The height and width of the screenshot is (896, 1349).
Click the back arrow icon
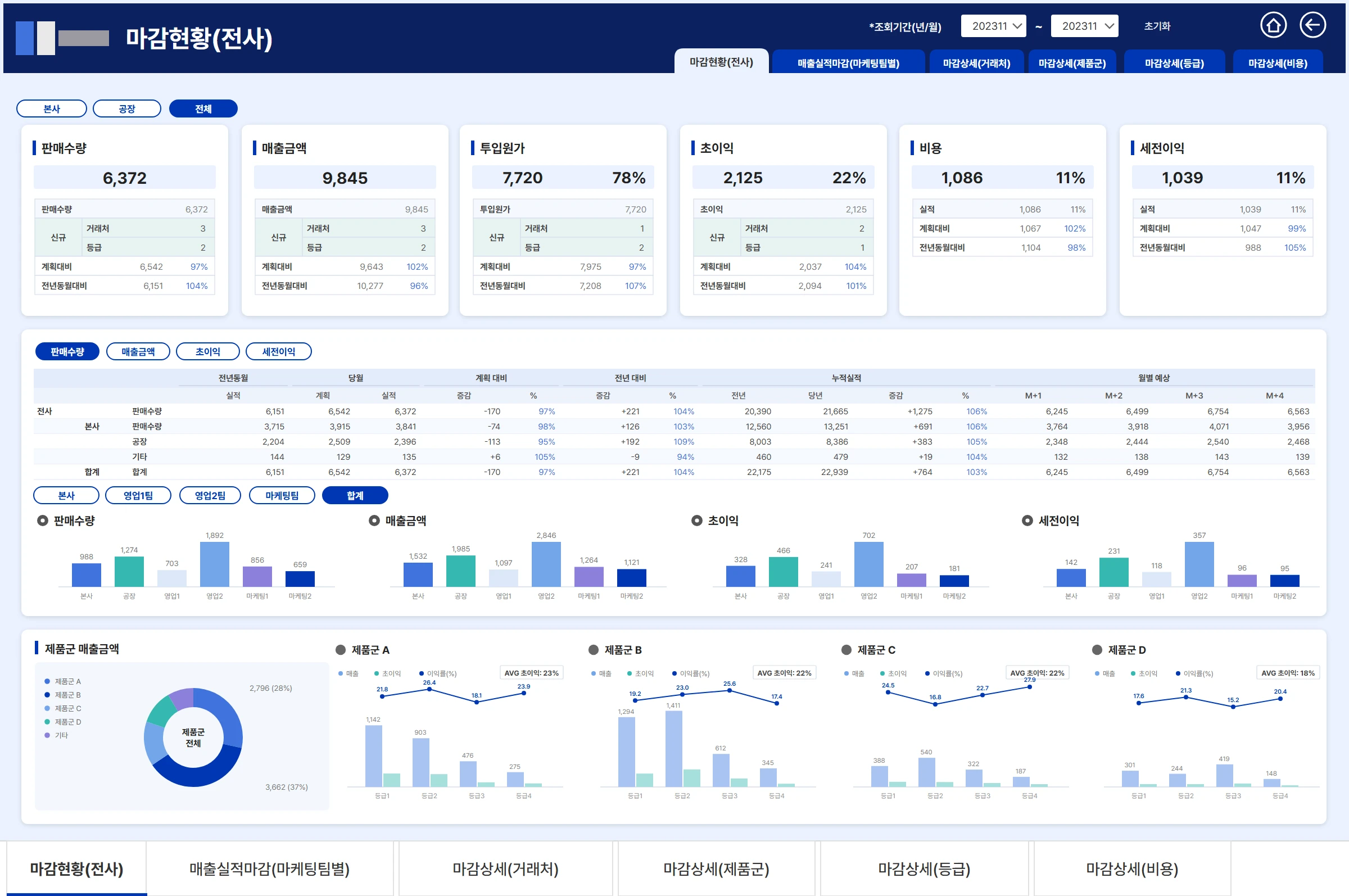tap(1312, 26)
